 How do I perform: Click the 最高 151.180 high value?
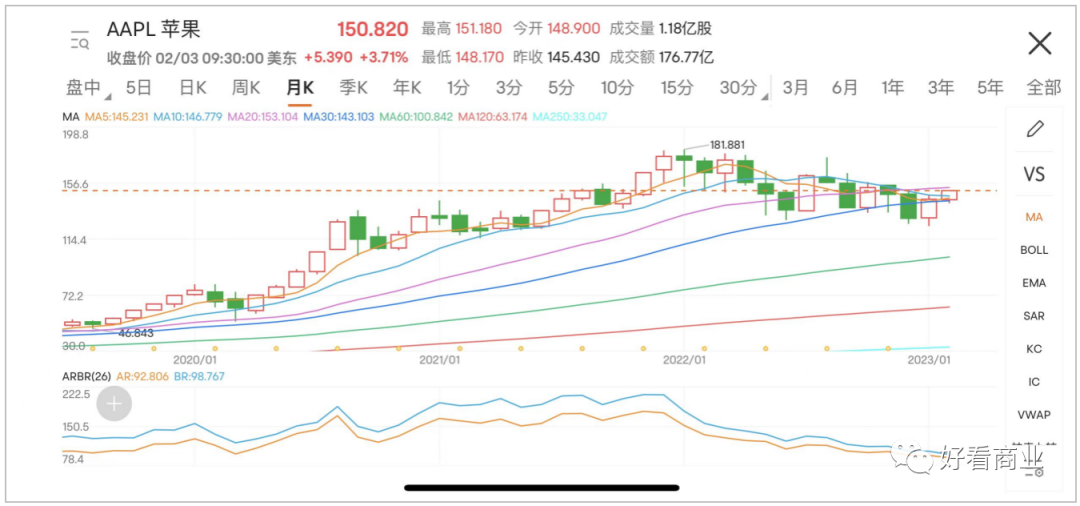(462, 29)
